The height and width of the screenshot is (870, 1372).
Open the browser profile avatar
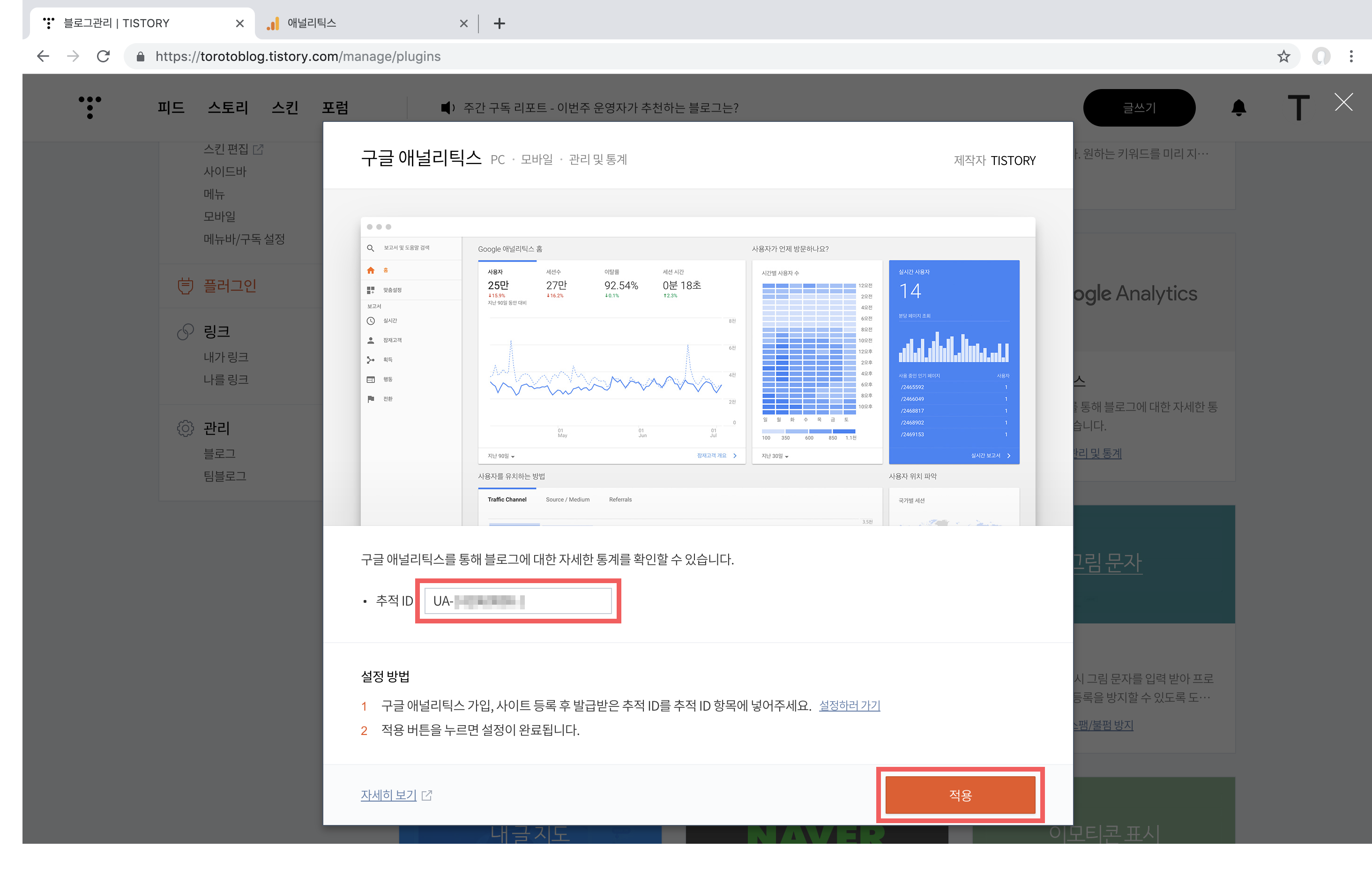tap(1321, 56)
